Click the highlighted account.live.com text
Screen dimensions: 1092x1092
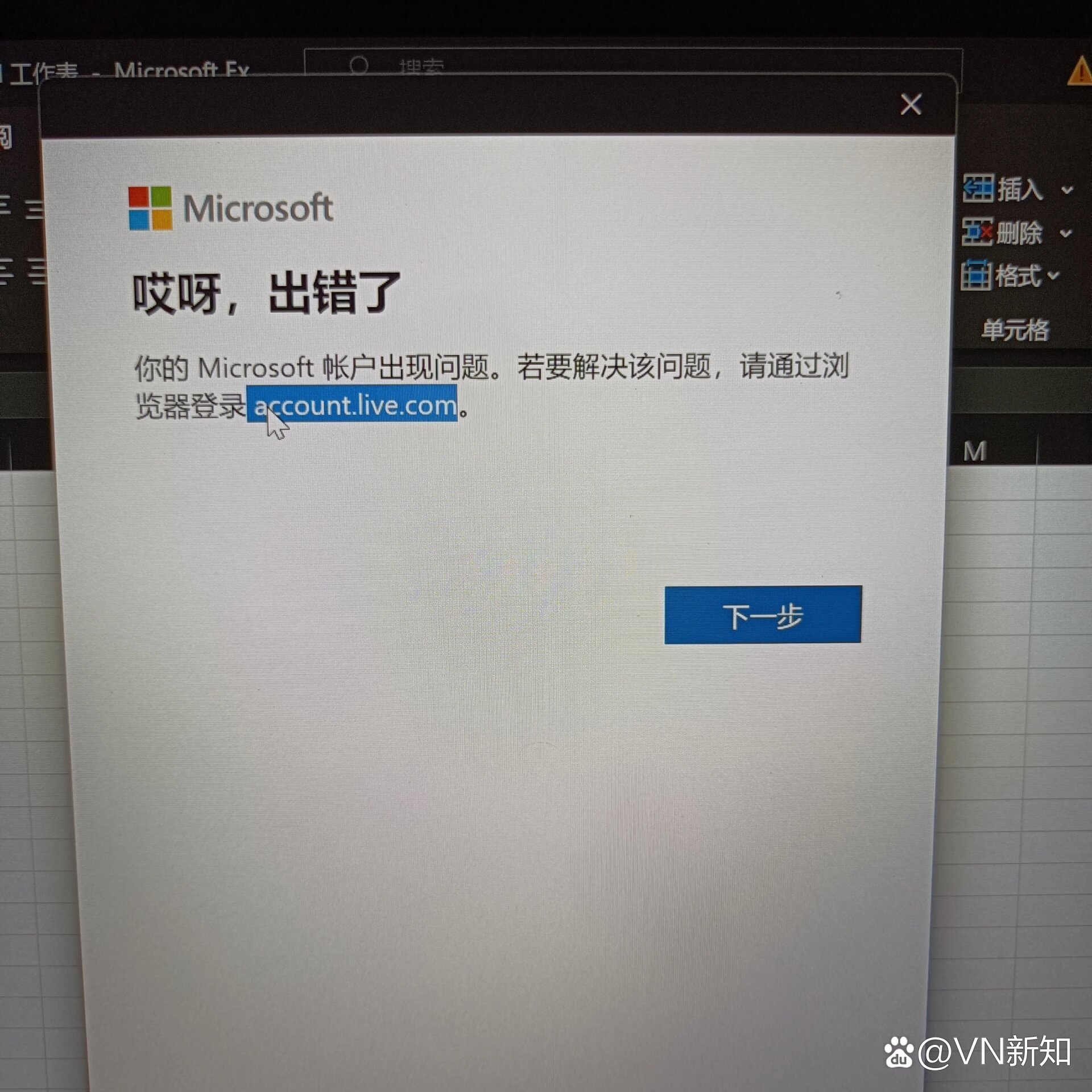point(352,404)
